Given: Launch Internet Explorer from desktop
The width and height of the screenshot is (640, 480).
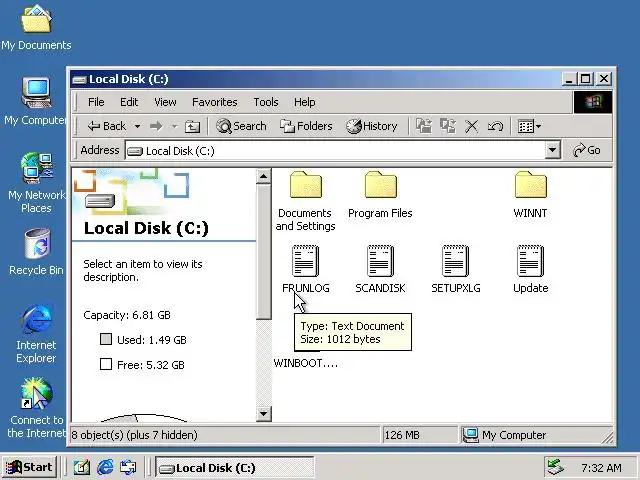Looking at the screenshot, I should pos(36,333).
